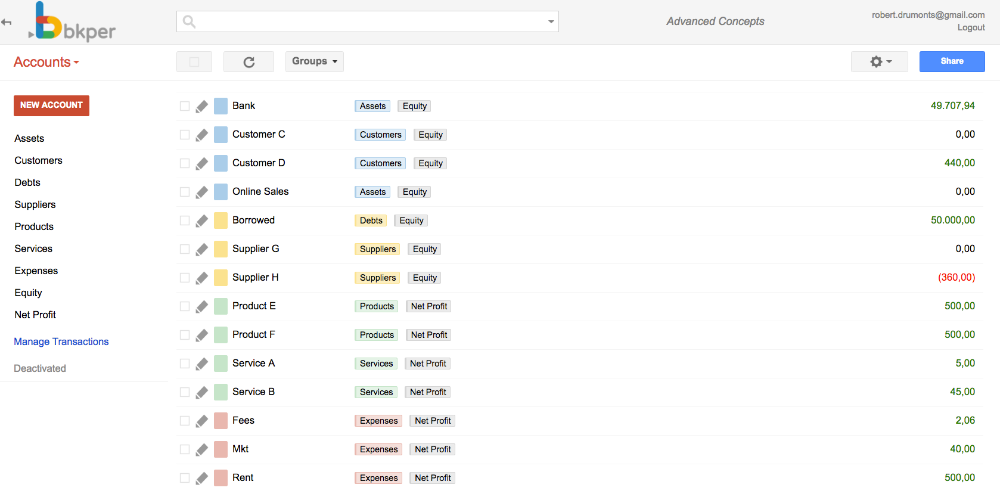Choose Suppliers group in sidebar

35,205
